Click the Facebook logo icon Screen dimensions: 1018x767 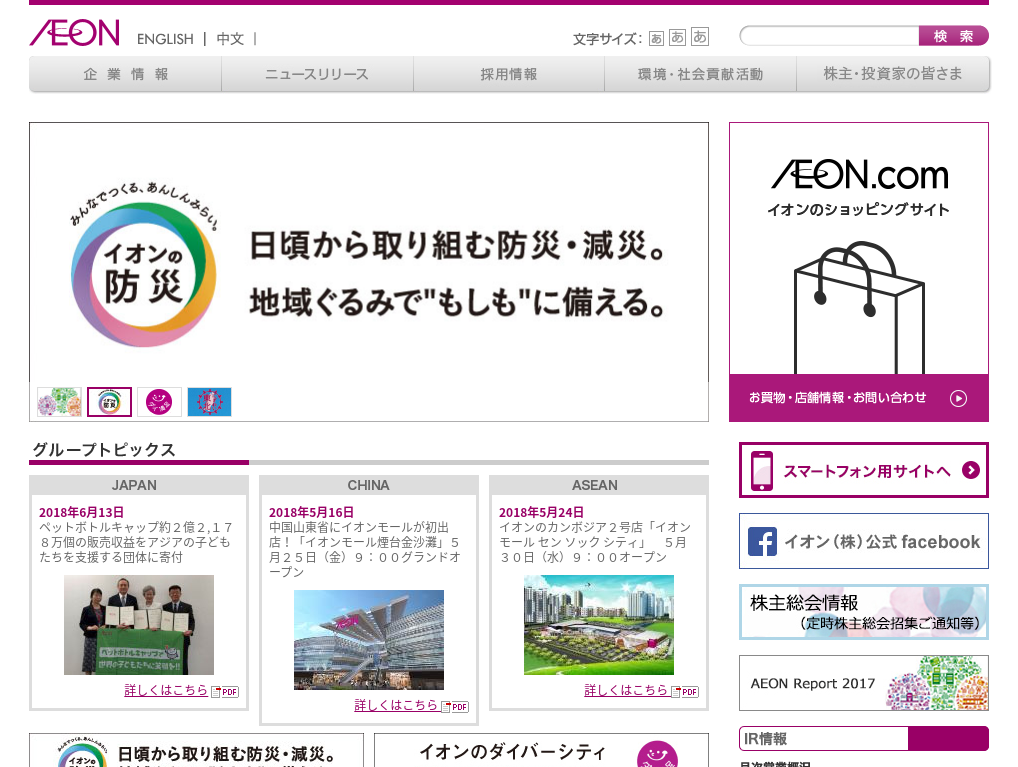tap(762, 542)
